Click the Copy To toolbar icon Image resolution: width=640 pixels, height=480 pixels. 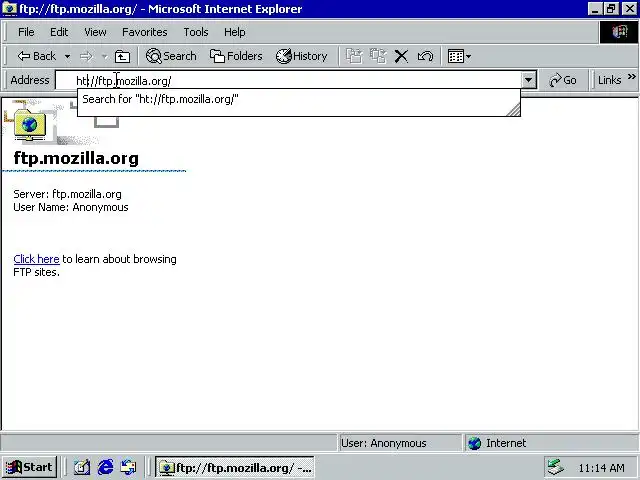click(378, 56)
